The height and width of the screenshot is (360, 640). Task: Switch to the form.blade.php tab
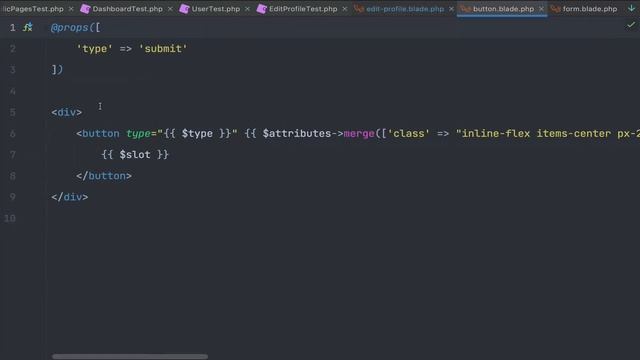(x=590, y=9)
